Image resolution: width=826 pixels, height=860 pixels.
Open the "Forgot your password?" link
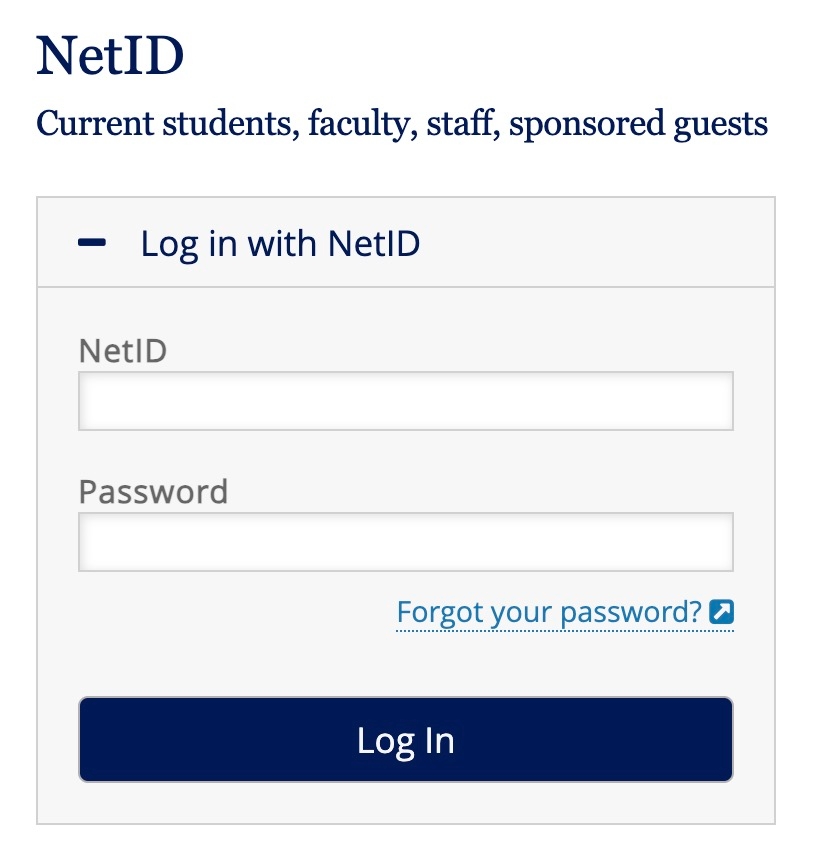pos(549,612)
